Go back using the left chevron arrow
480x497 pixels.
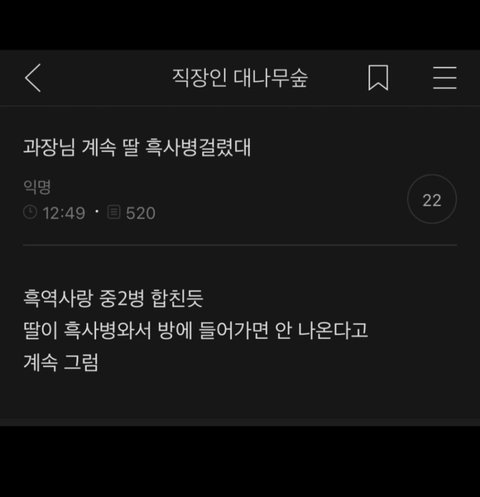click(33, 78)
